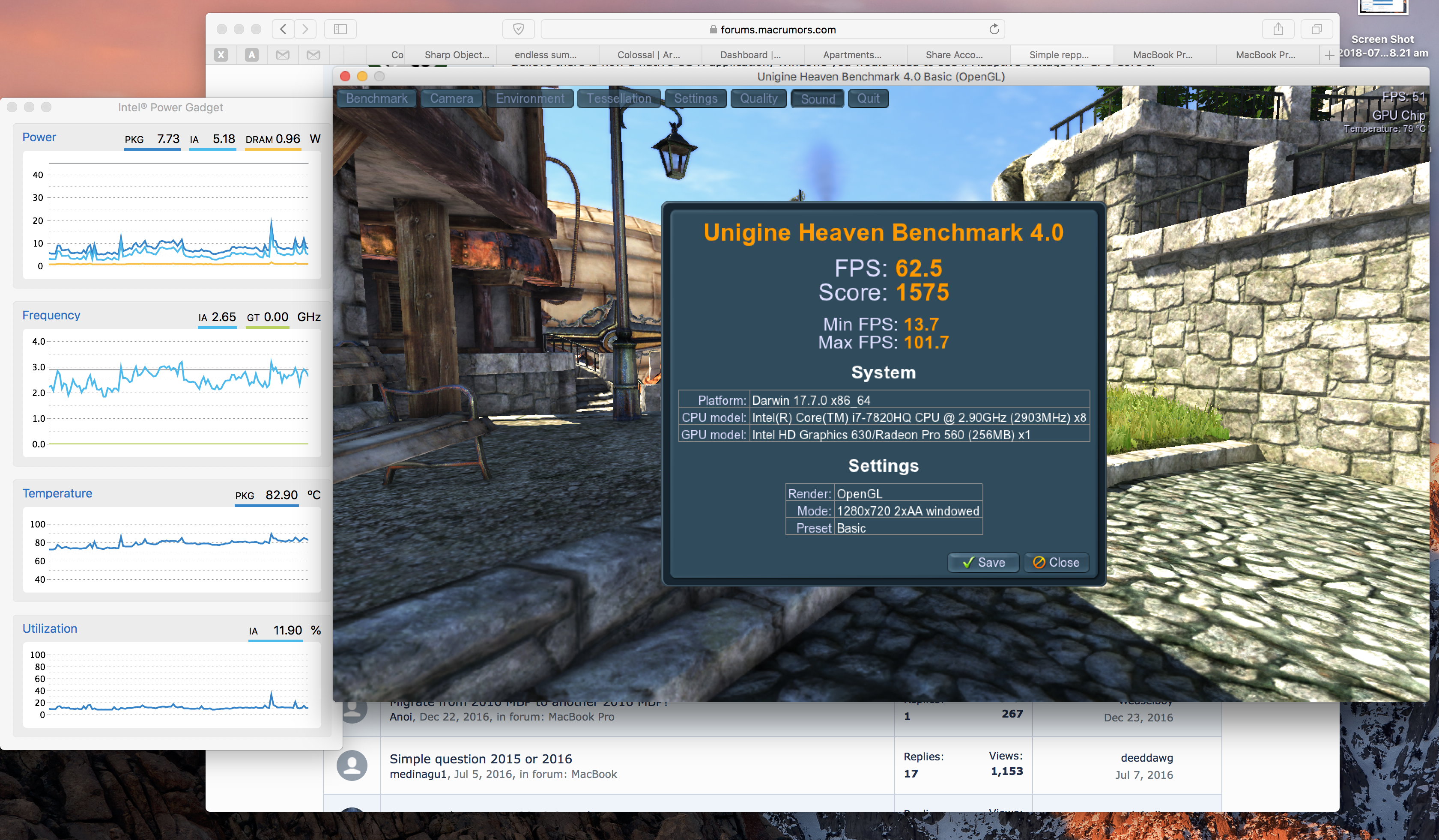Open Heaven Camera menu
Image resolution: width=1439 pixels, height=840 pixels.
(452, 99)
